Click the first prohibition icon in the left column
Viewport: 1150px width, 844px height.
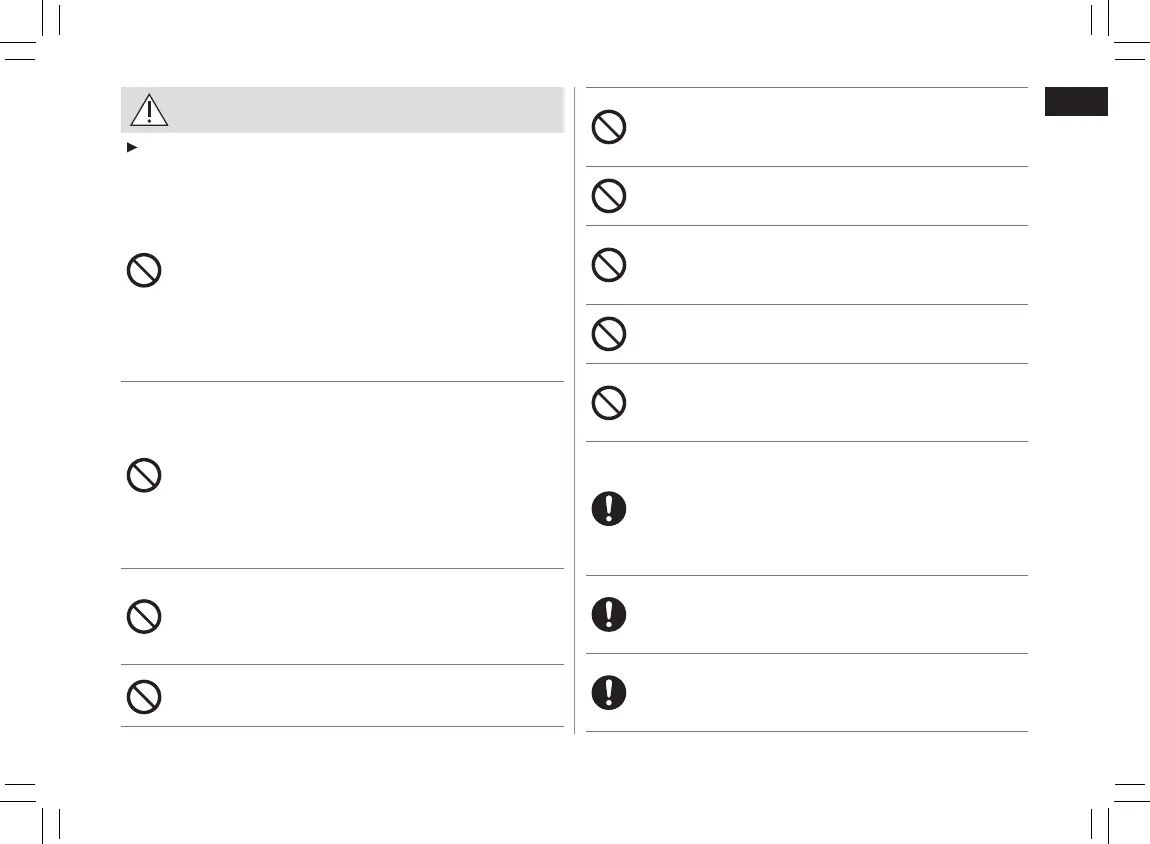[x=144, y=272]
